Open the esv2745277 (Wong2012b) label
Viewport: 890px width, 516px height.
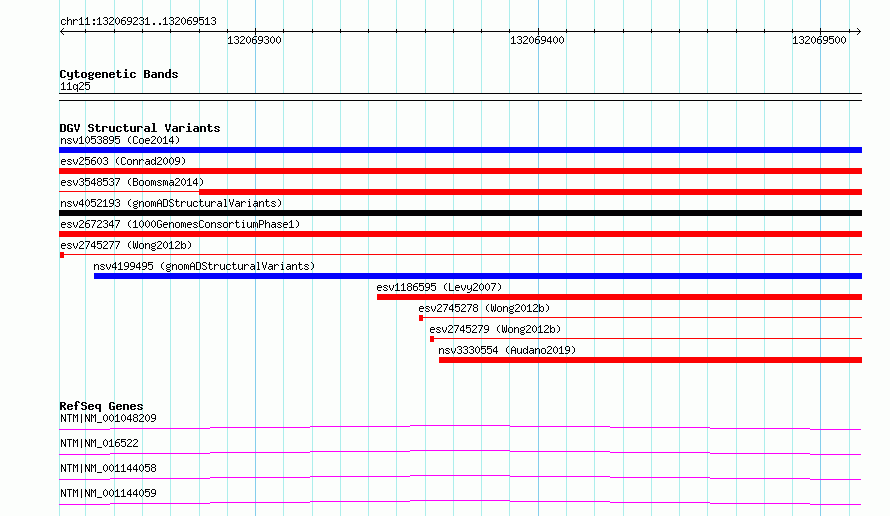pos(126,245)
